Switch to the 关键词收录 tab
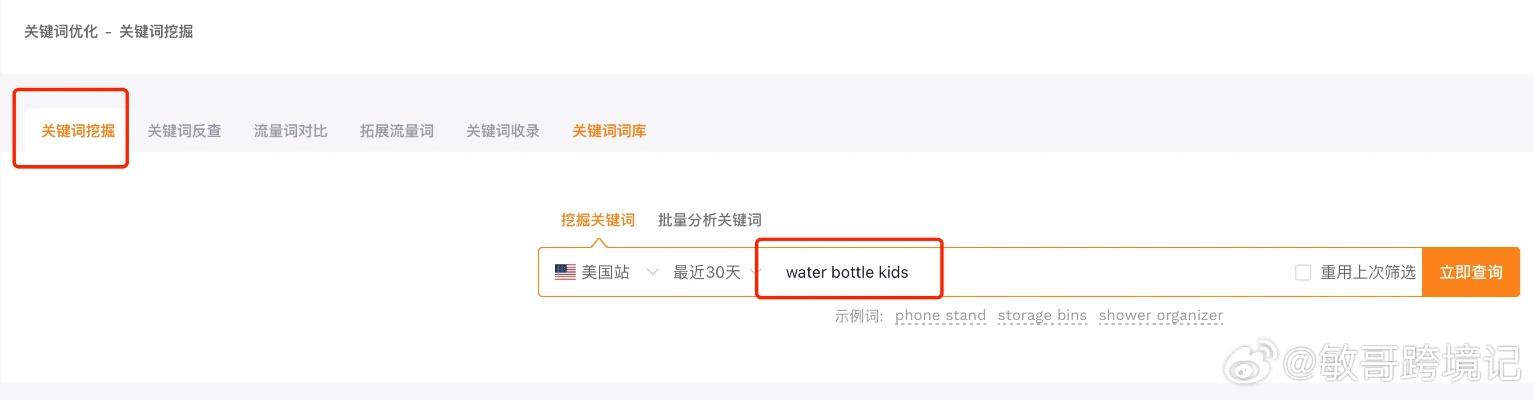The width and height of the screenshot is (1534, 400). point(503,131)
